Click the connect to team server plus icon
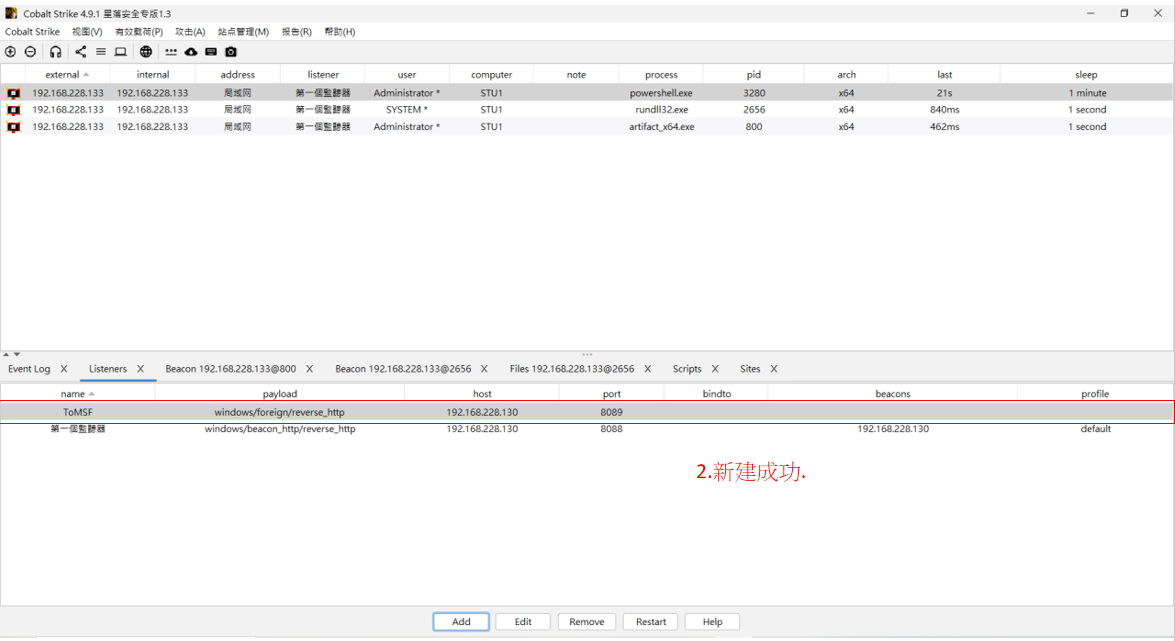The image size is (1175, 641). [x=10, y=52]
